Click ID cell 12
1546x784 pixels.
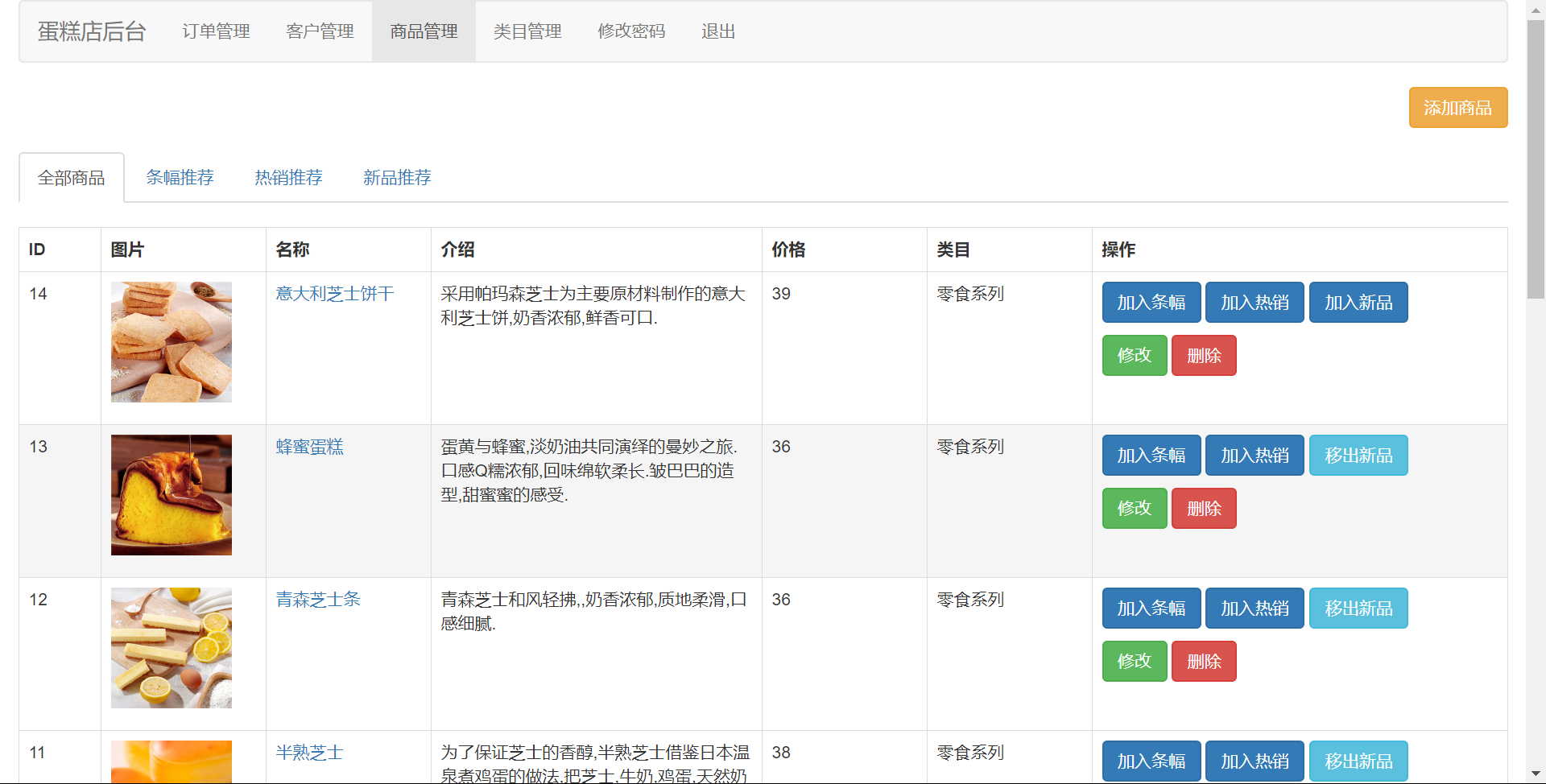(x=38, y=600)
